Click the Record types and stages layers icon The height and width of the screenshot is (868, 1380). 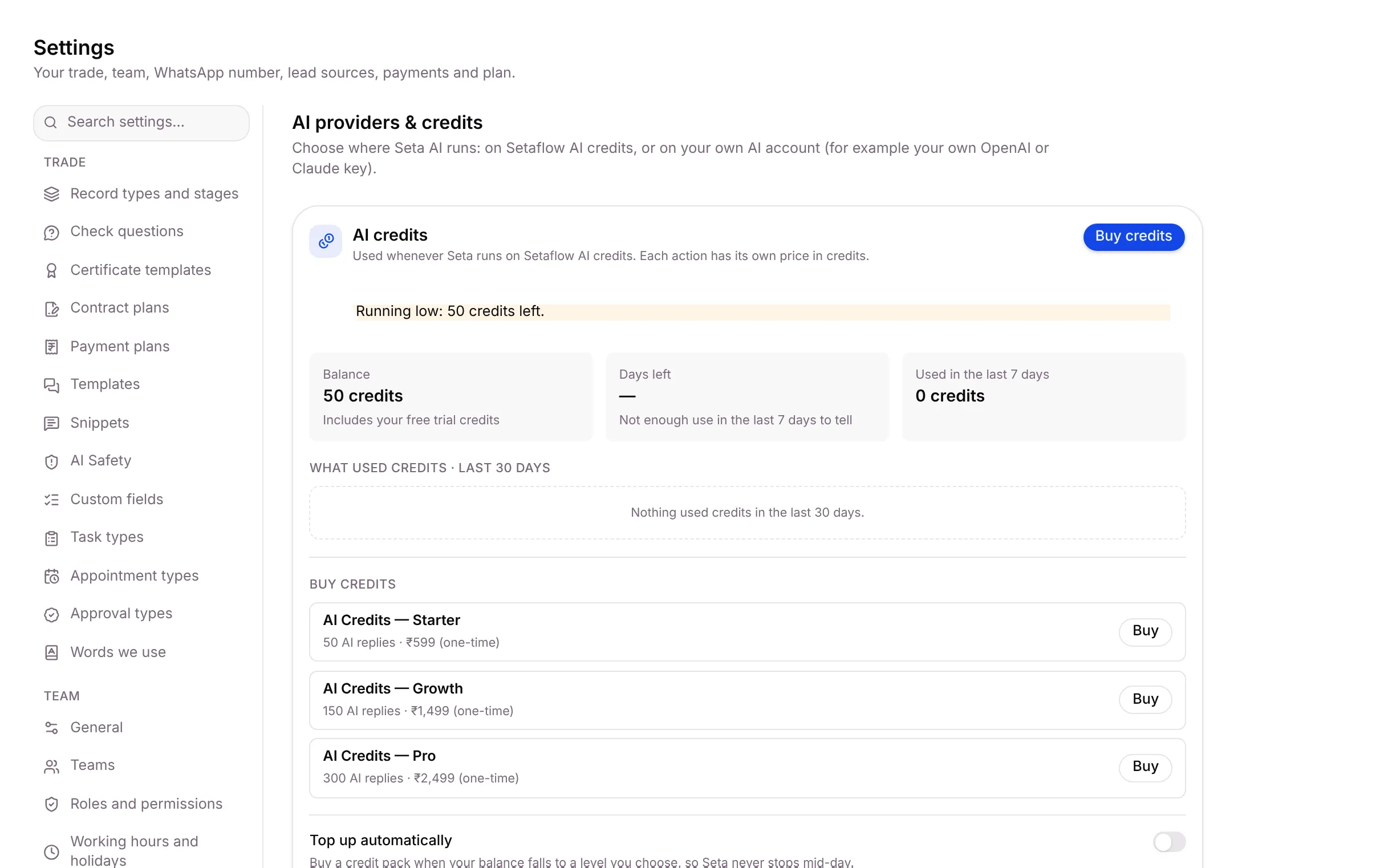[51, 194]
